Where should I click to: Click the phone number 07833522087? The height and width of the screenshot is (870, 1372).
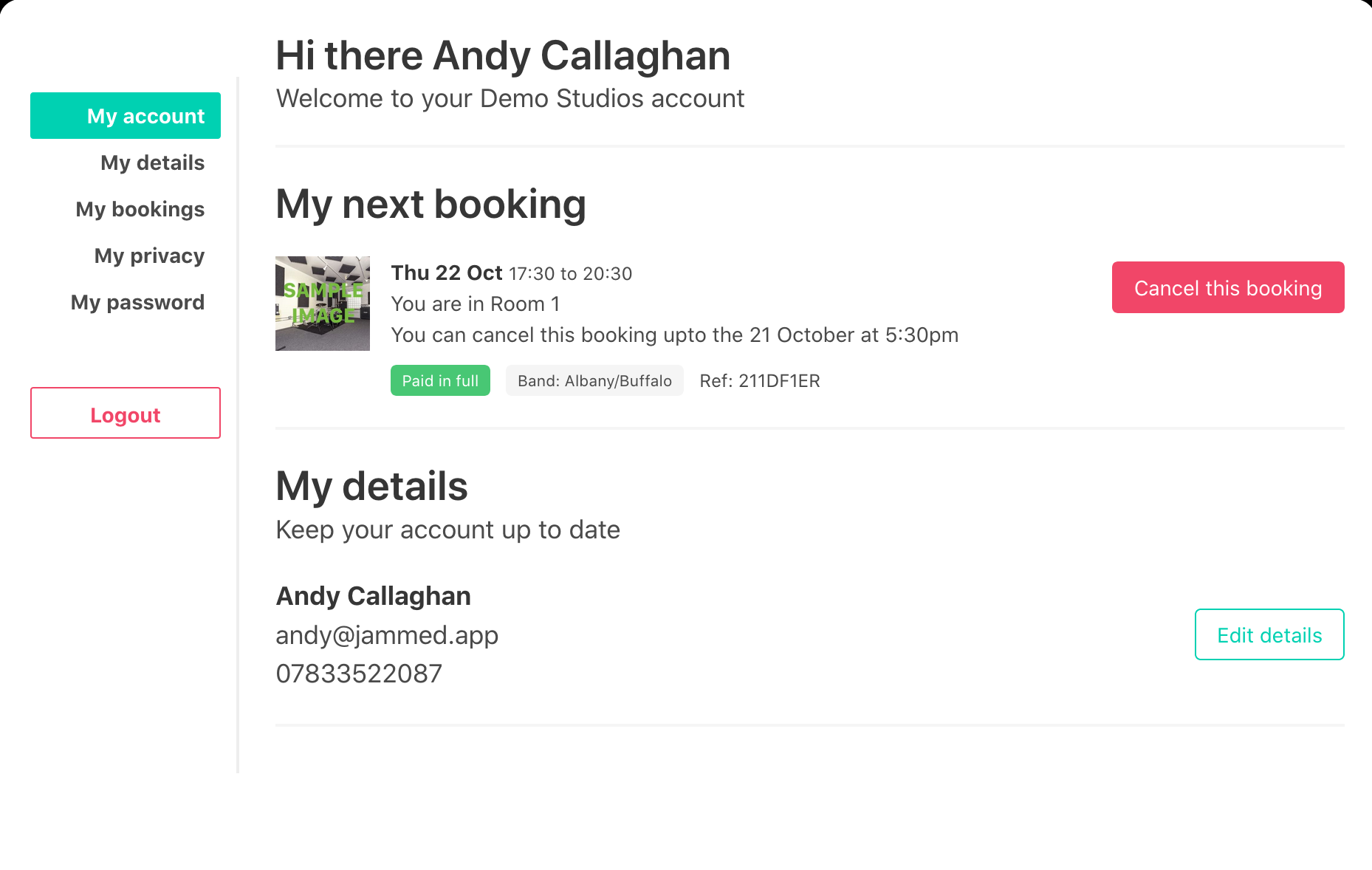359,674
